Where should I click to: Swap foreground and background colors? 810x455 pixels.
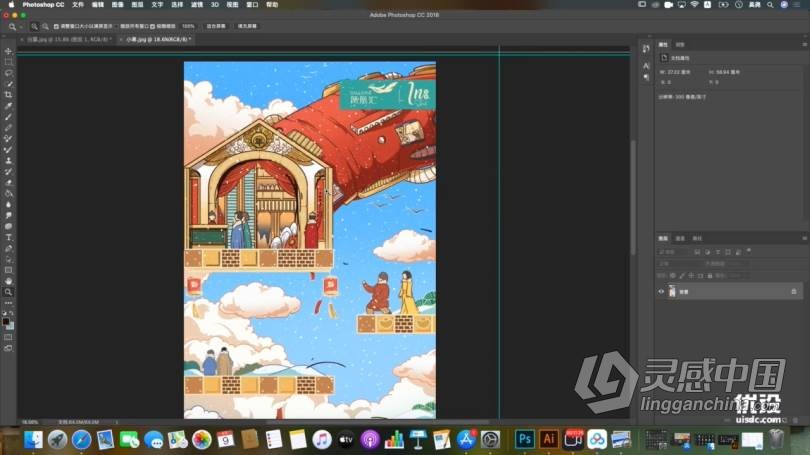pos(11,313)
